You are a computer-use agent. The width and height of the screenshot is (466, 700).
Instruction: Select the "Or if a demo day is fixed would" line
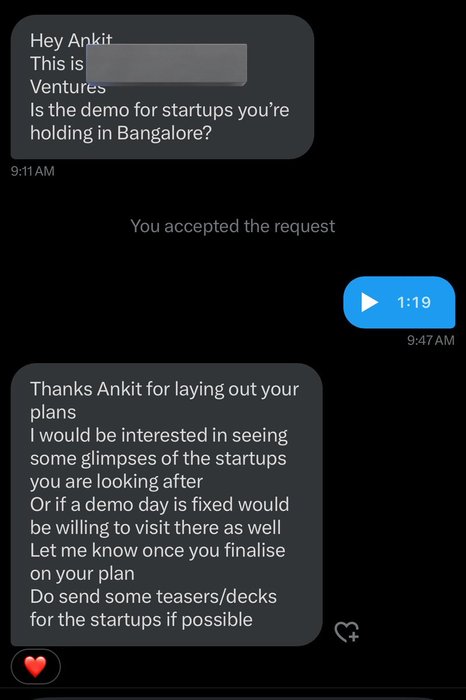[x=159, y=505]
